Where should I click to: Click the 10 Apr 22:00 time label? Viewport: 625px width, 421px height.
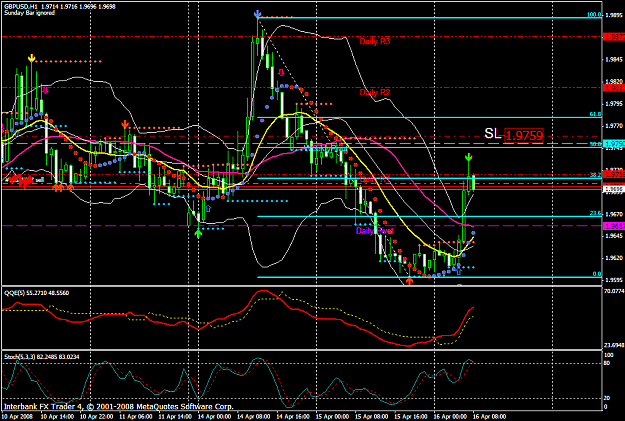click(x=96, y=417)
